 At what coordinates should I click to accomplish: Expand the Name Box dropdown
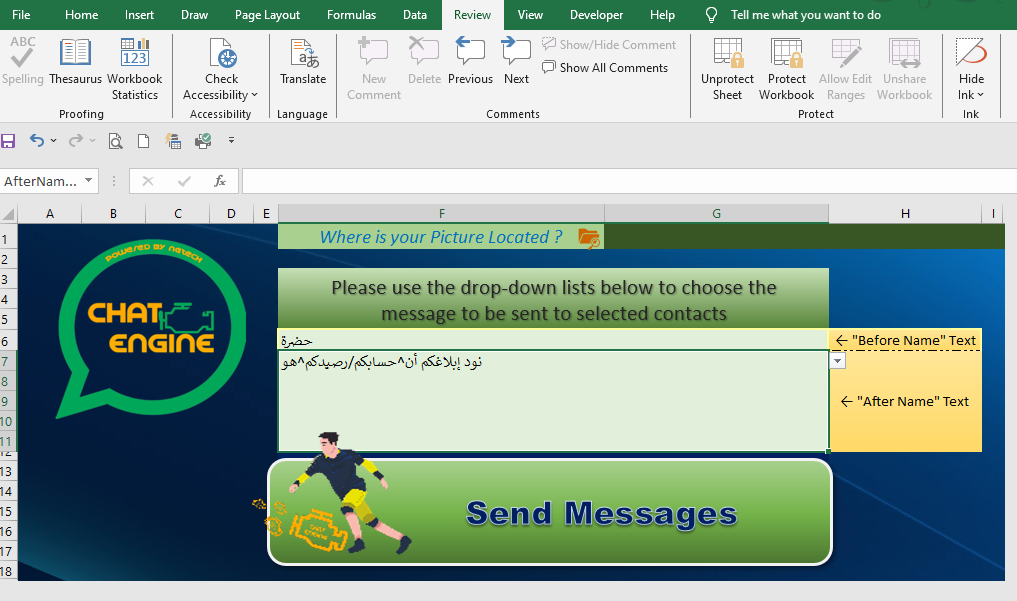click(x=88, y=181)
